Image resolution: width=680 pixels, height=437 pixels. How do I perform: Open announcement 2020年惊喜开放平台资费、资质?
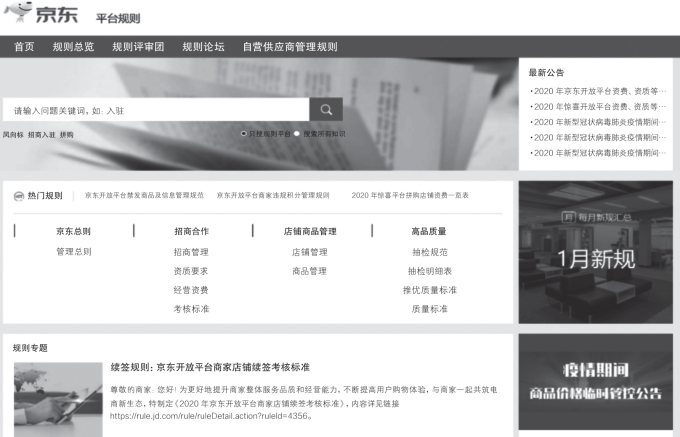[x=598, y=107]
